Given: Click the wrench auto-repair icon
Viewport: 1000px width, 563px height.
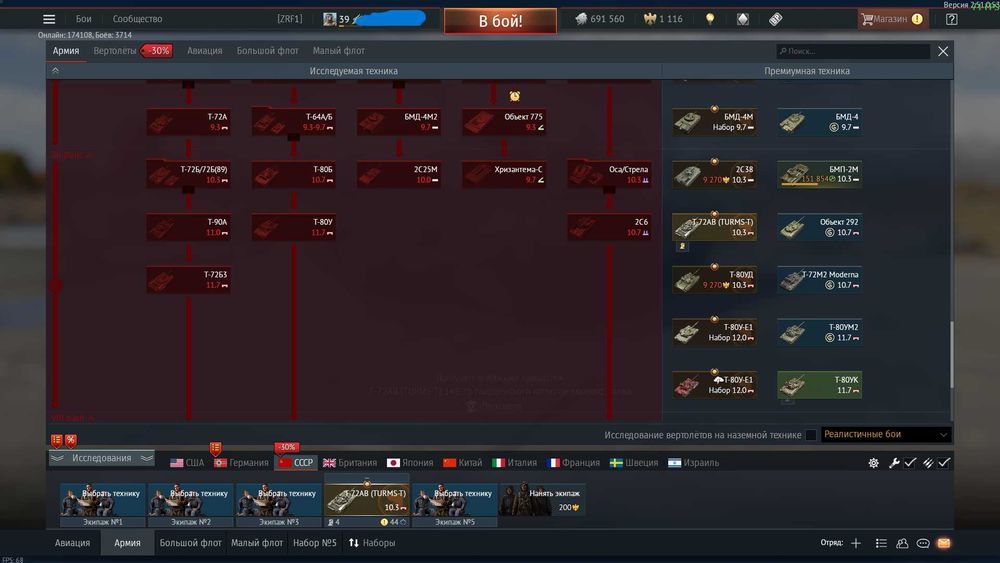Looking at the screenshot, I should 894,463.
